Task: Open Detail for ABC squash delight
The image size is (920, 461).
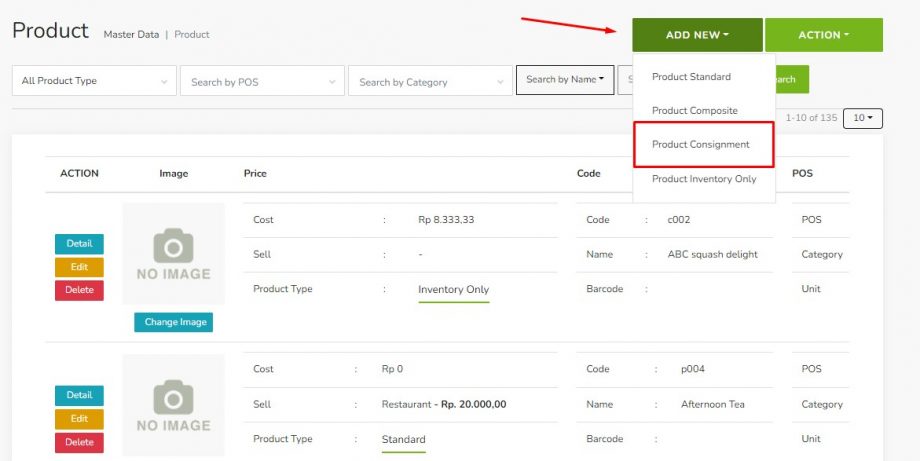Action: tap(79, 244)
